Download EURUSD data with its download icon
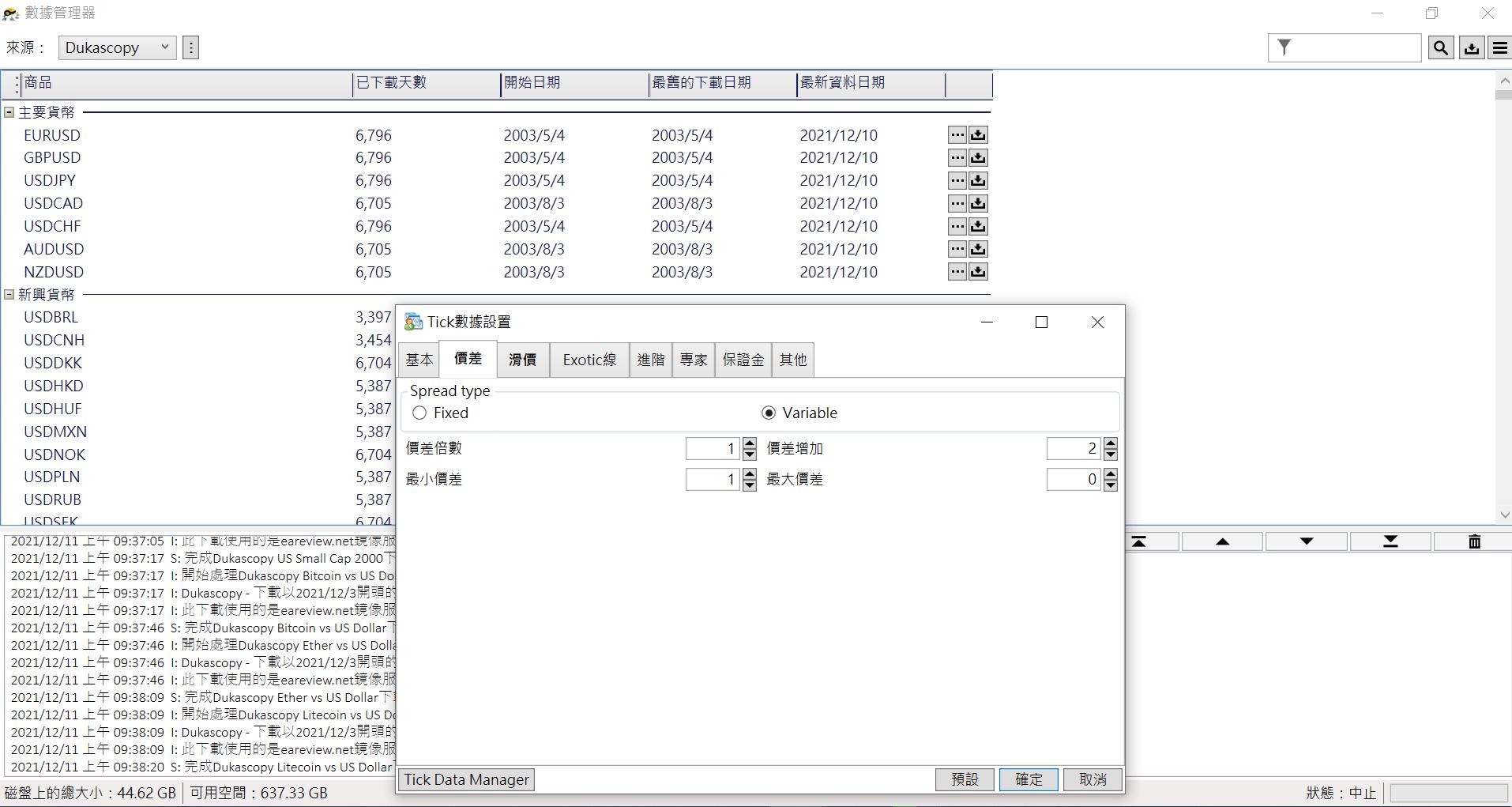Screen dimensions: 1512x807 point(978,135)
